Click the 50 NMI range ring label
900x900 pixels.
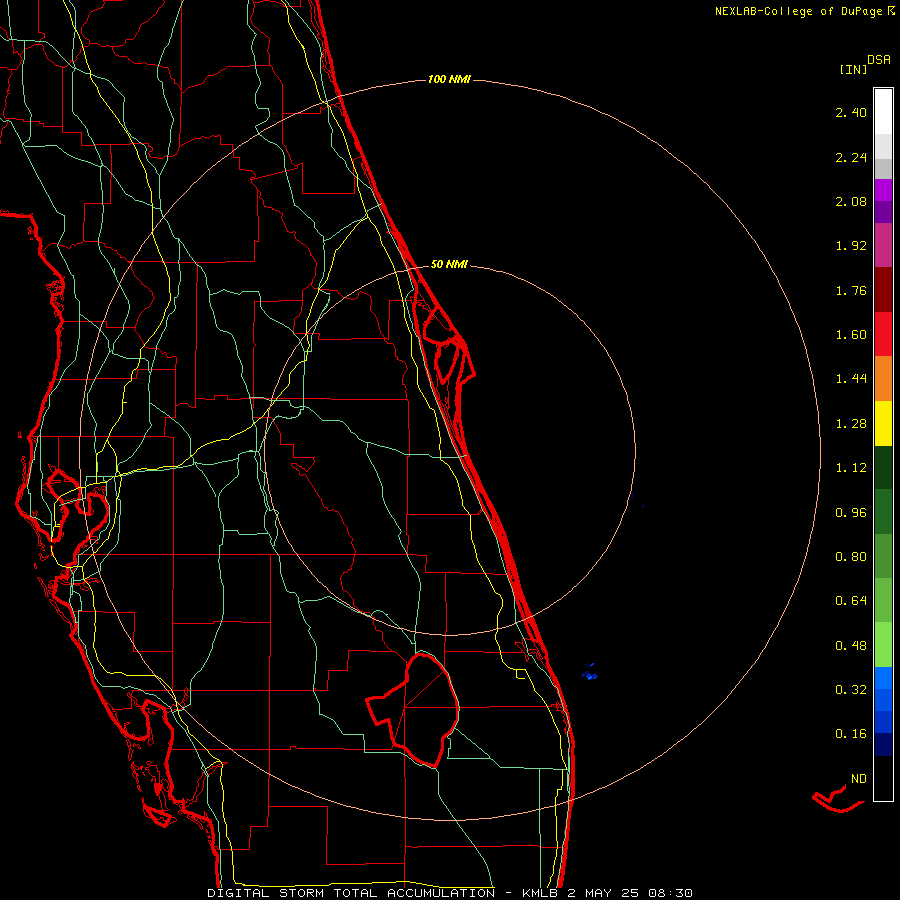(449, 264)
